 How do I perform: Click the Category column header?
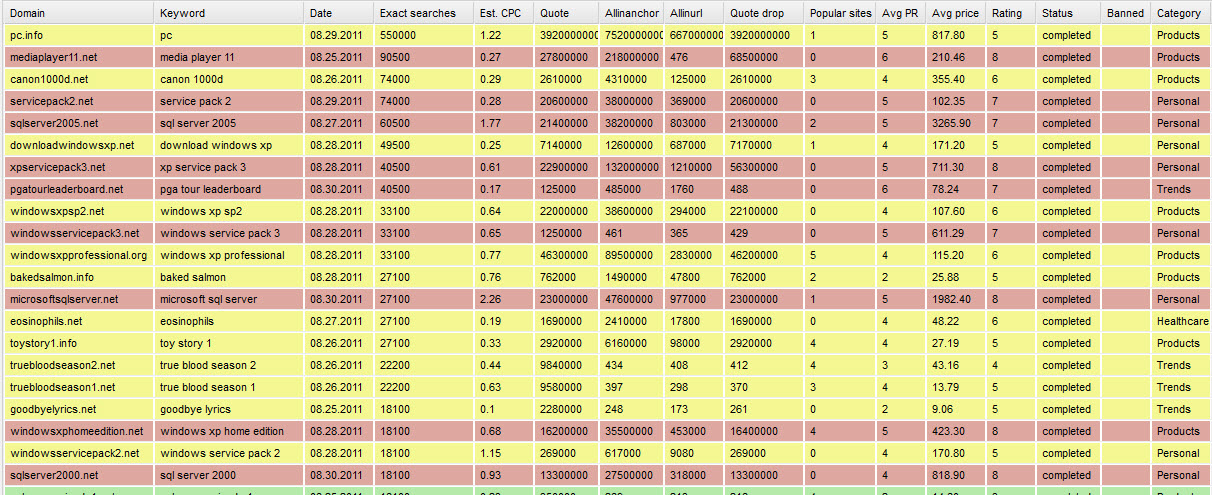click(x=1180, y=13)
